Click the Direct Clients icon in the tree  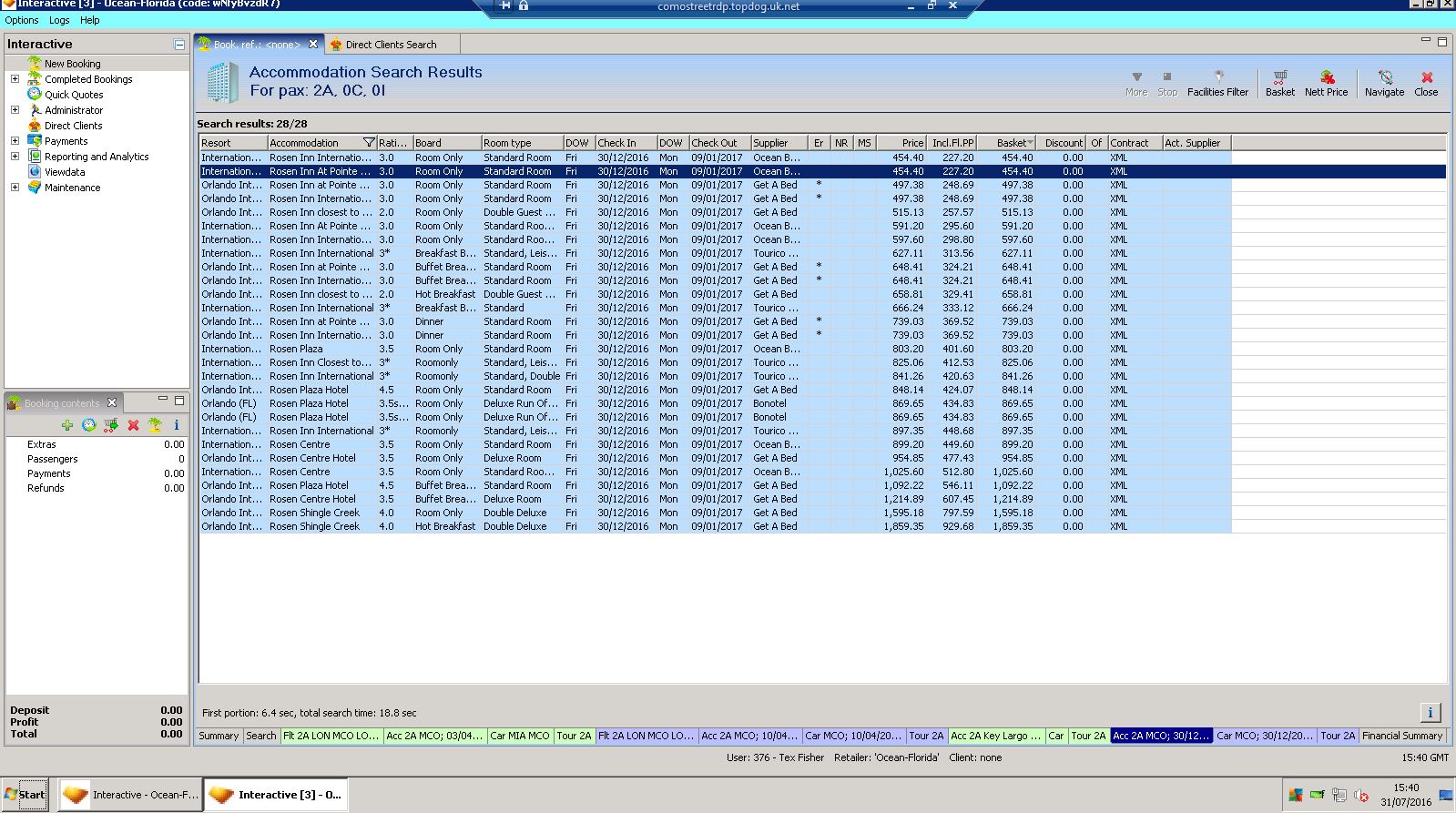[x=35, y=125]
